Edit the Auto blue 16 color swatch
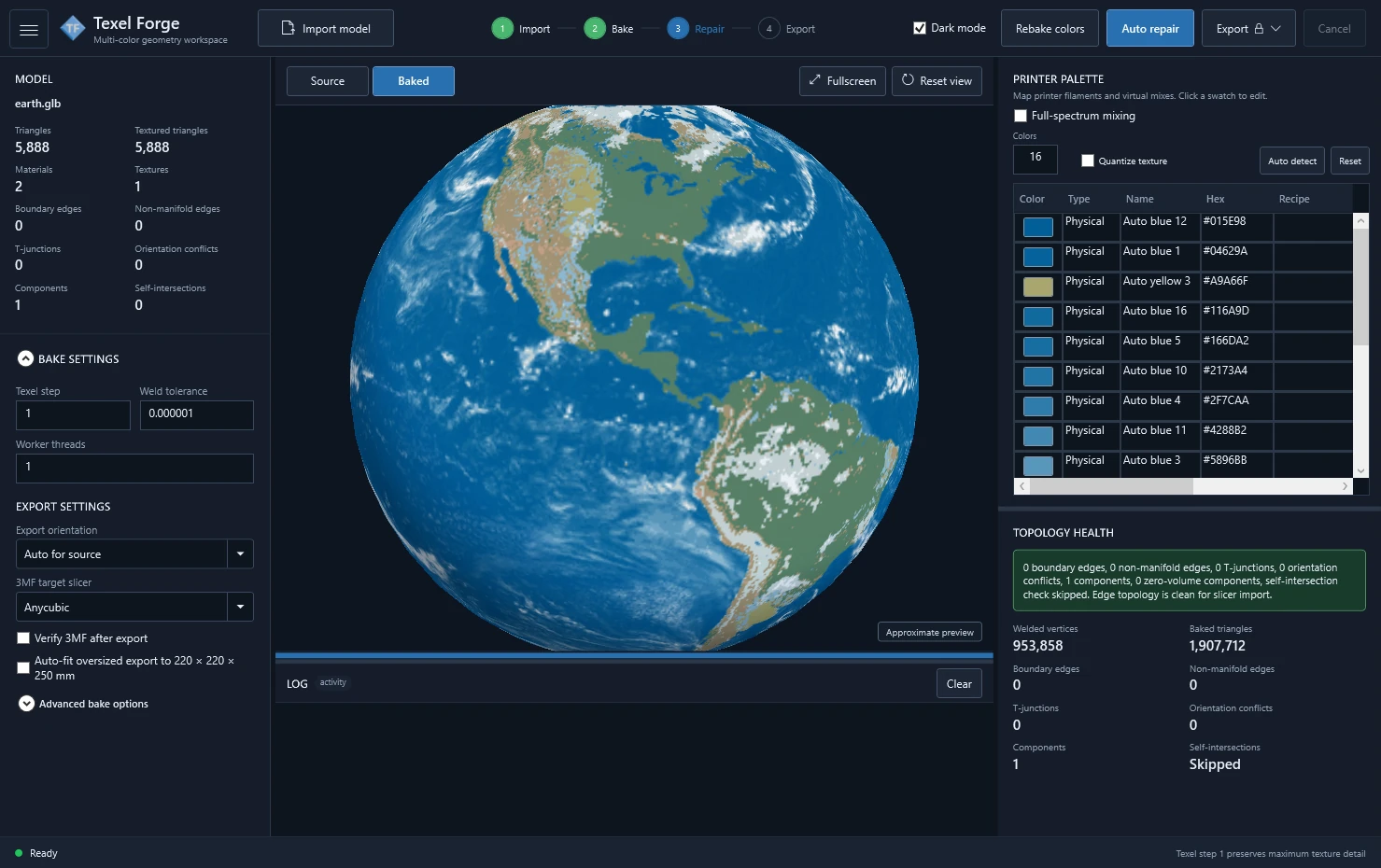Viewport: 1381px width, 868px height. [1038, 316]
